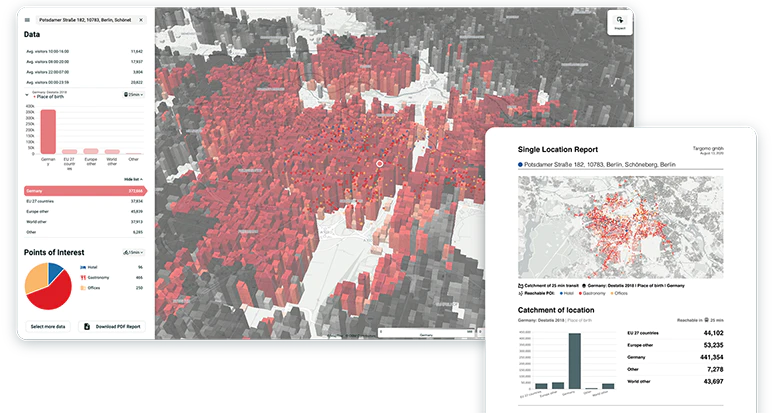Clear the Potsdamer Straße address search
Viewport: 778px width, 413px height.
coord(141,20)
